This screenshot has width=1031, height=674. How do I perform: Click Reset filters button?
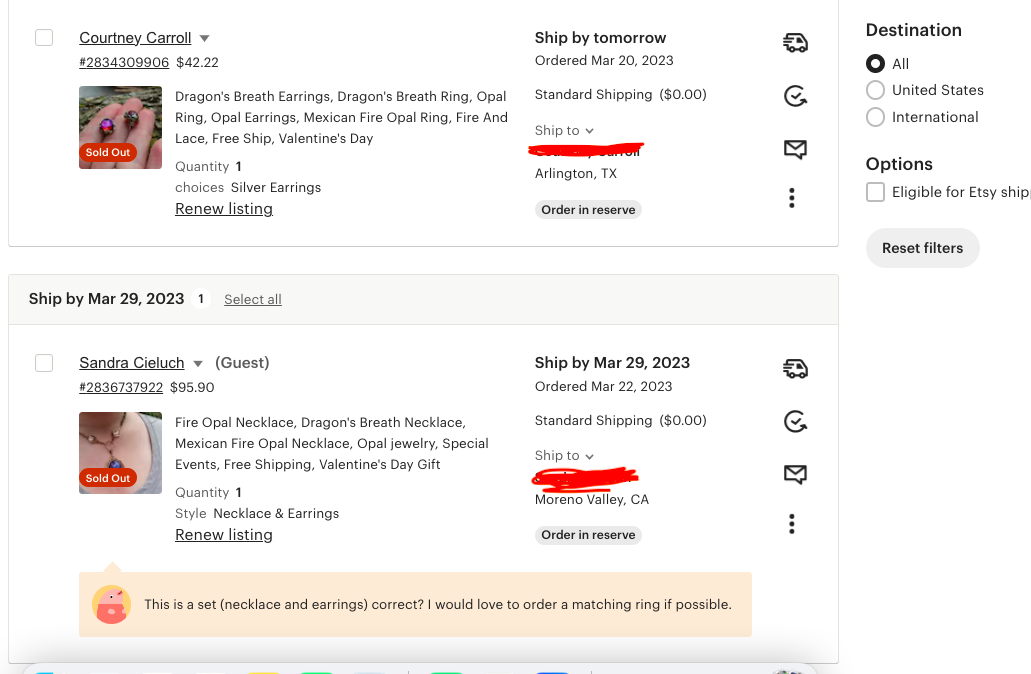tap(923, 248)
